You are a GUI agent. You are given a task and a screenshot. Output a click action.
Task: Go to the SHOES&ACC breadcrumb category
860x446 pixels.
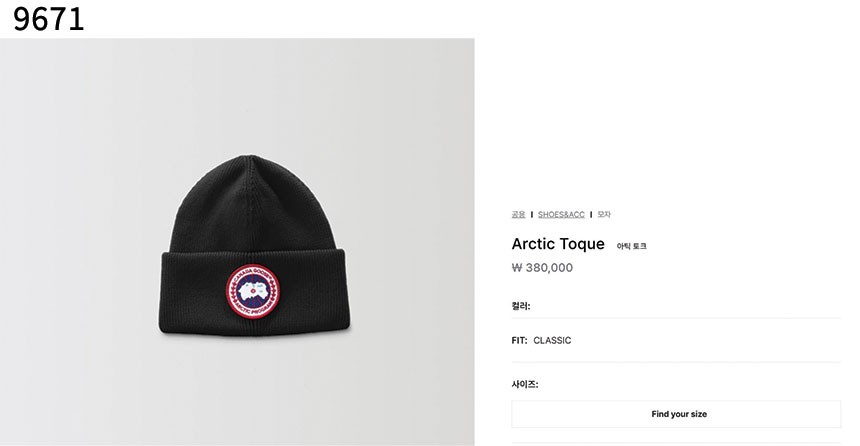tap(561, 214)
